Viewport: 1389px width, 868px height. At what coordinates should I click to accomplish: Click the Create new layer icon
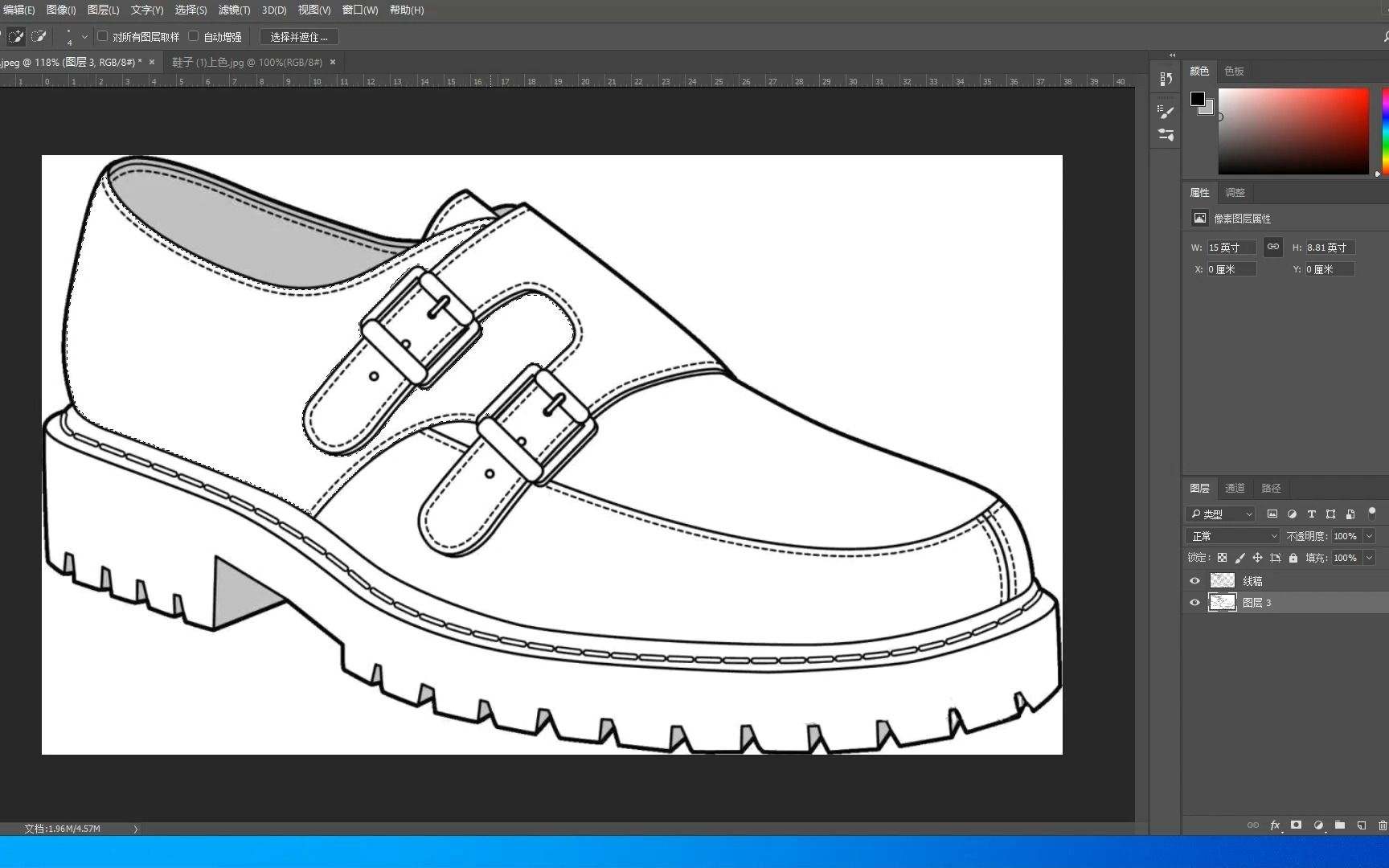coord(1362,825)
